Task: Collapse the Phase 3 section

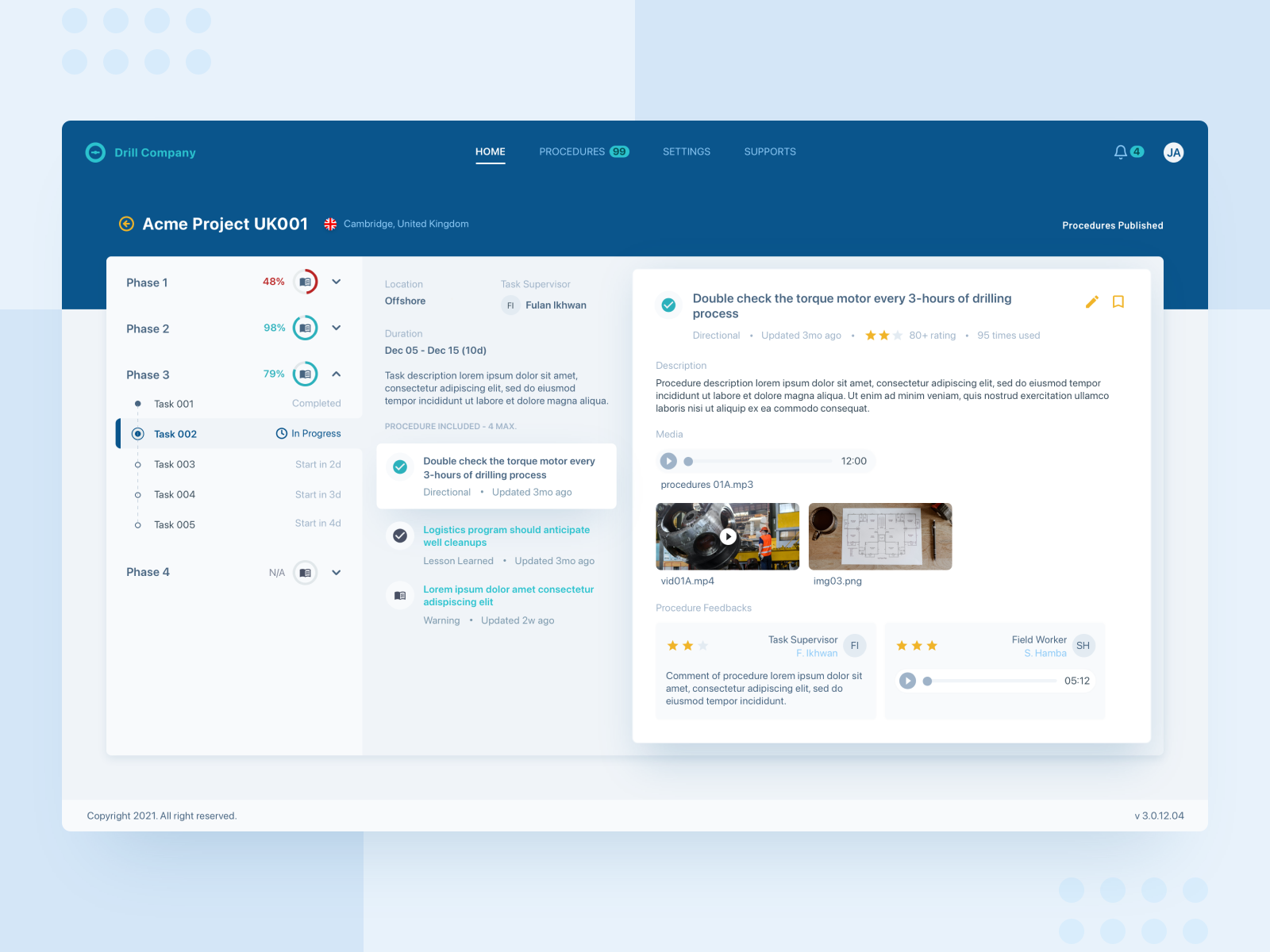Action: pyautogui.click(x=337, y=374)
